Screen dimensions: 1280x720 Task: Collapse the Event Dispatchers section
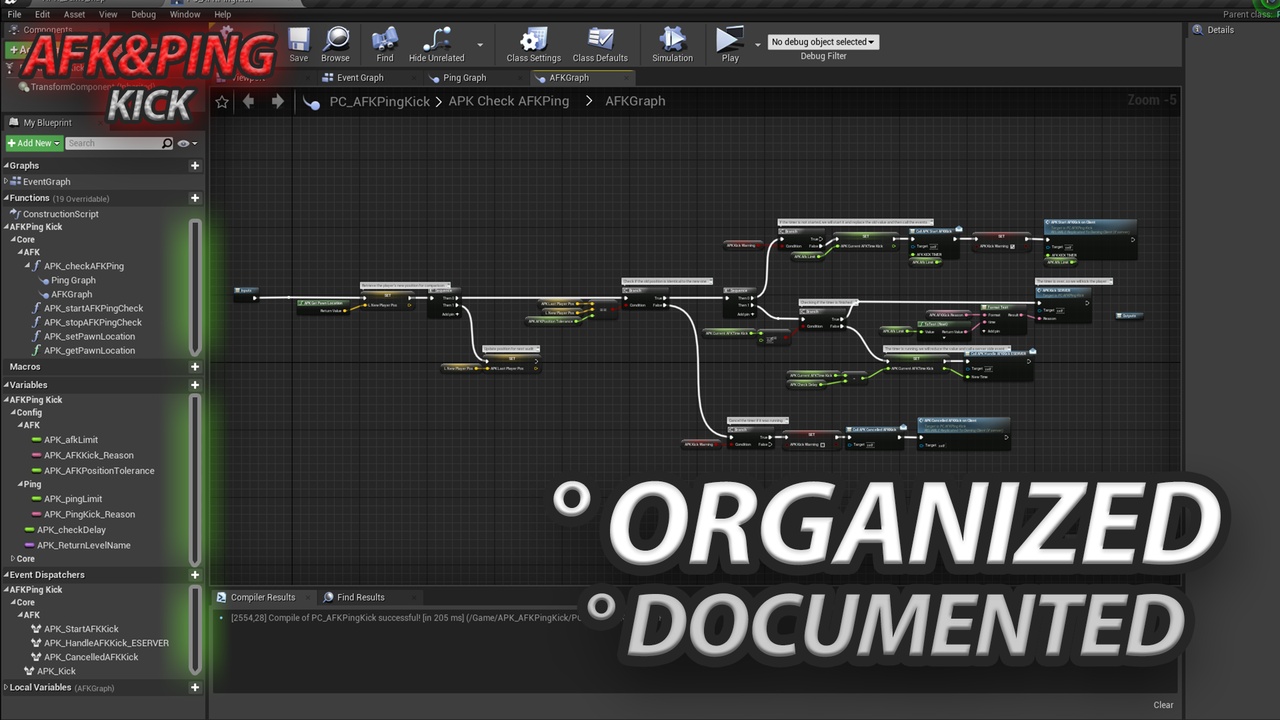(6, 575)
